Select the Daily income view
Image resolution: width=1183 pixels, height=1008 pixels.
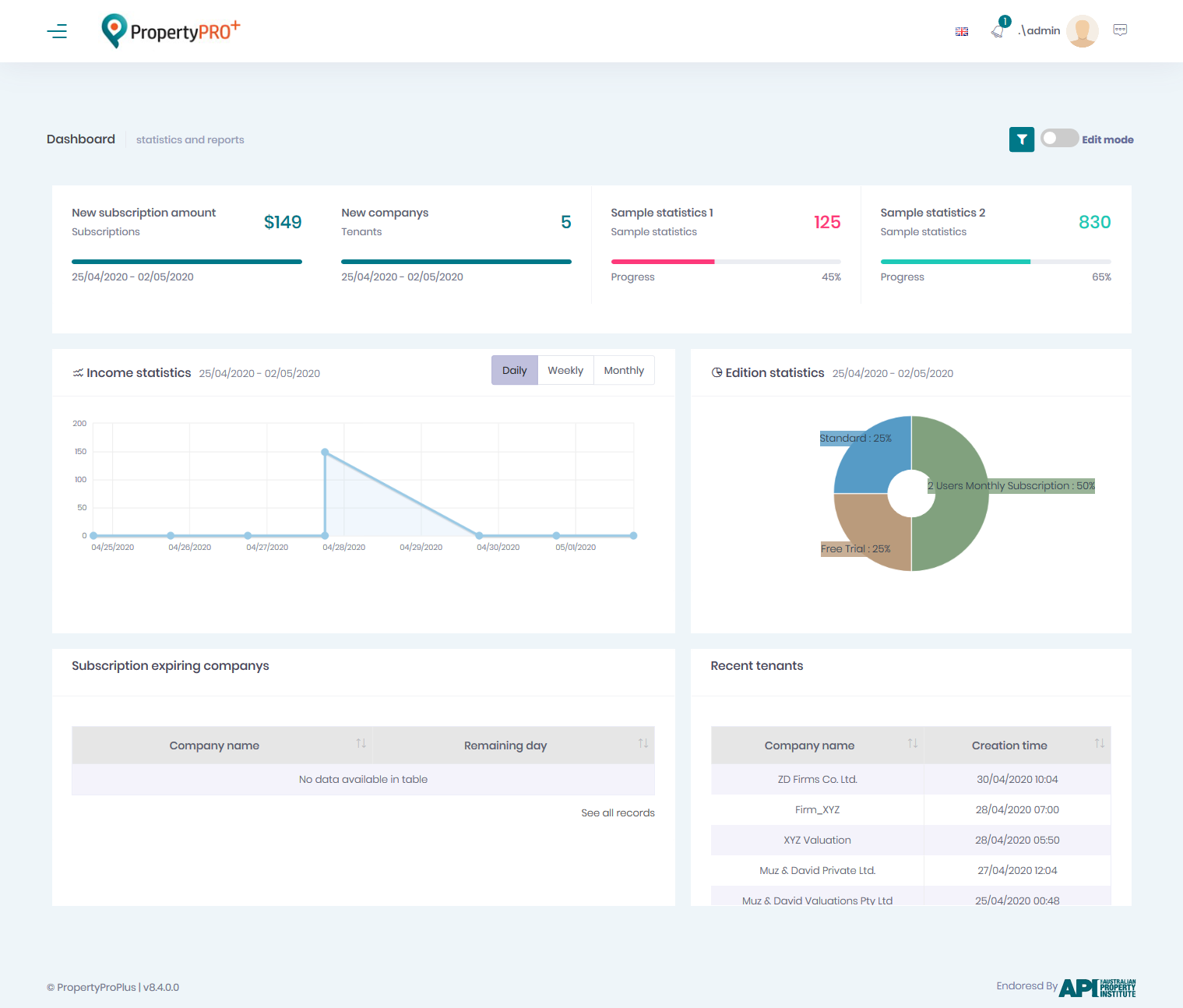[514, 371]
